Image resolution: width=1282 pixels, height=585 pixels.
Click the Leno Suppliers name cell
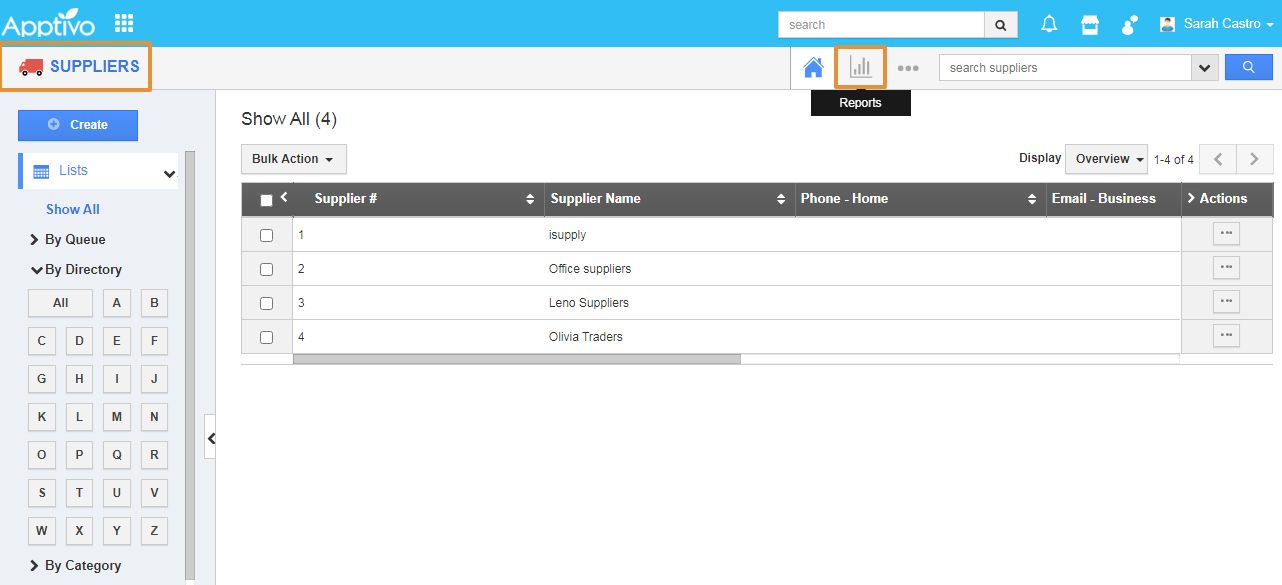pos(589,303)
